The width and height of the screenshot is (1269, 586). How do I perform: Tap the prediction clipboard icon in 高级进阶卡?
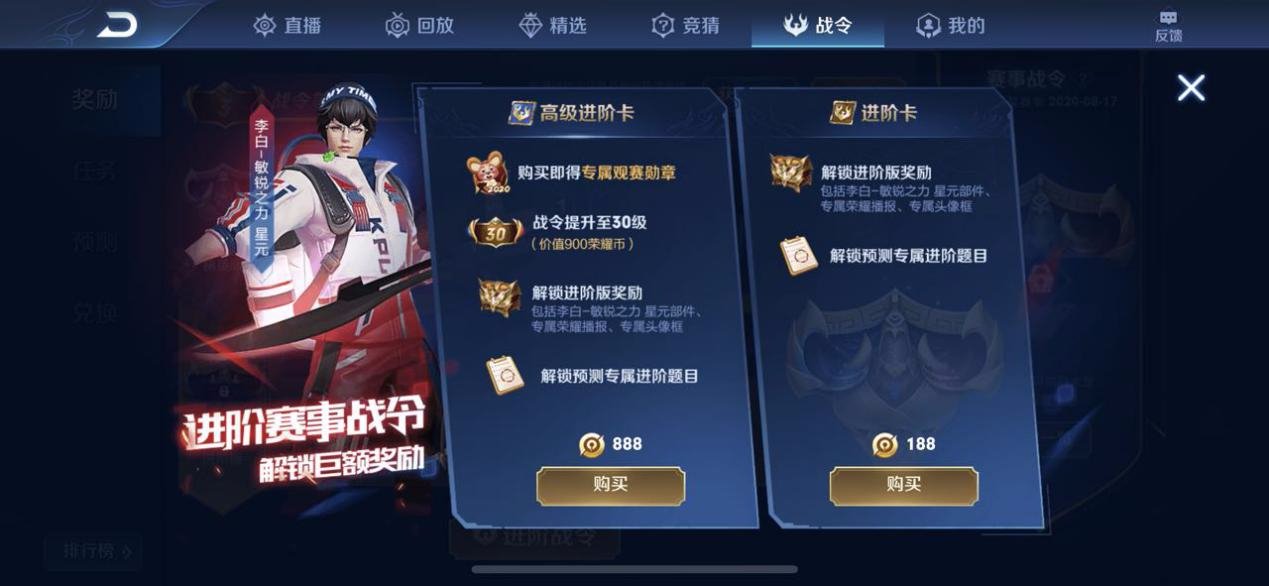506,376
